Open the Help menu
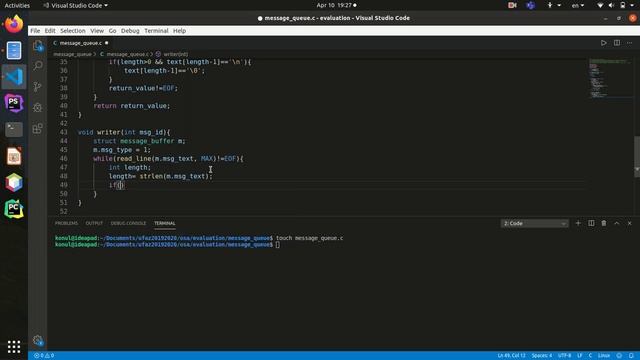Viewport: 640px width, 360px height. [179, 31]
